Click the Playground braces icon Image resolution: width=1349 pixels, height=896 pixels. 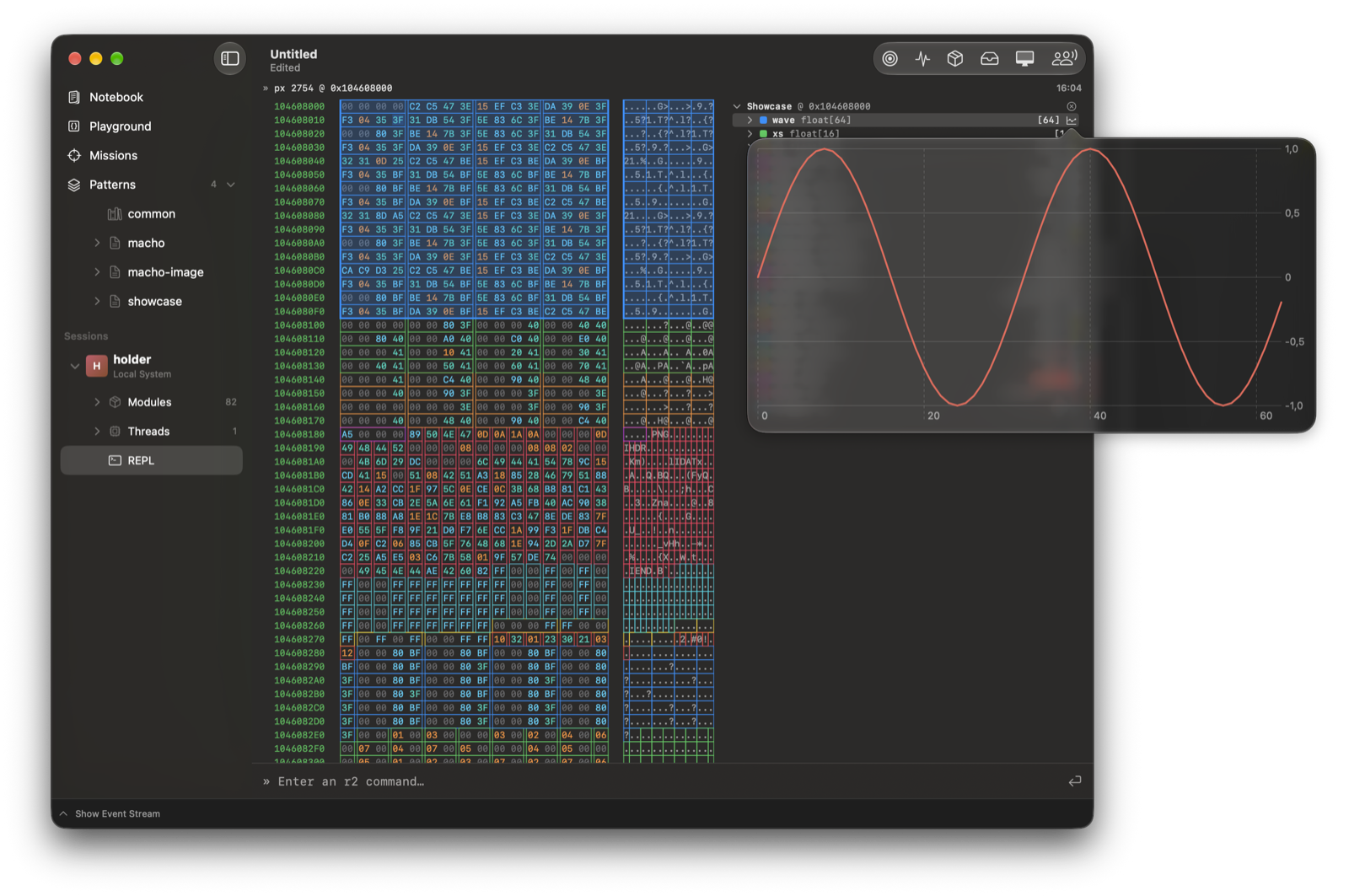[74, 126]
